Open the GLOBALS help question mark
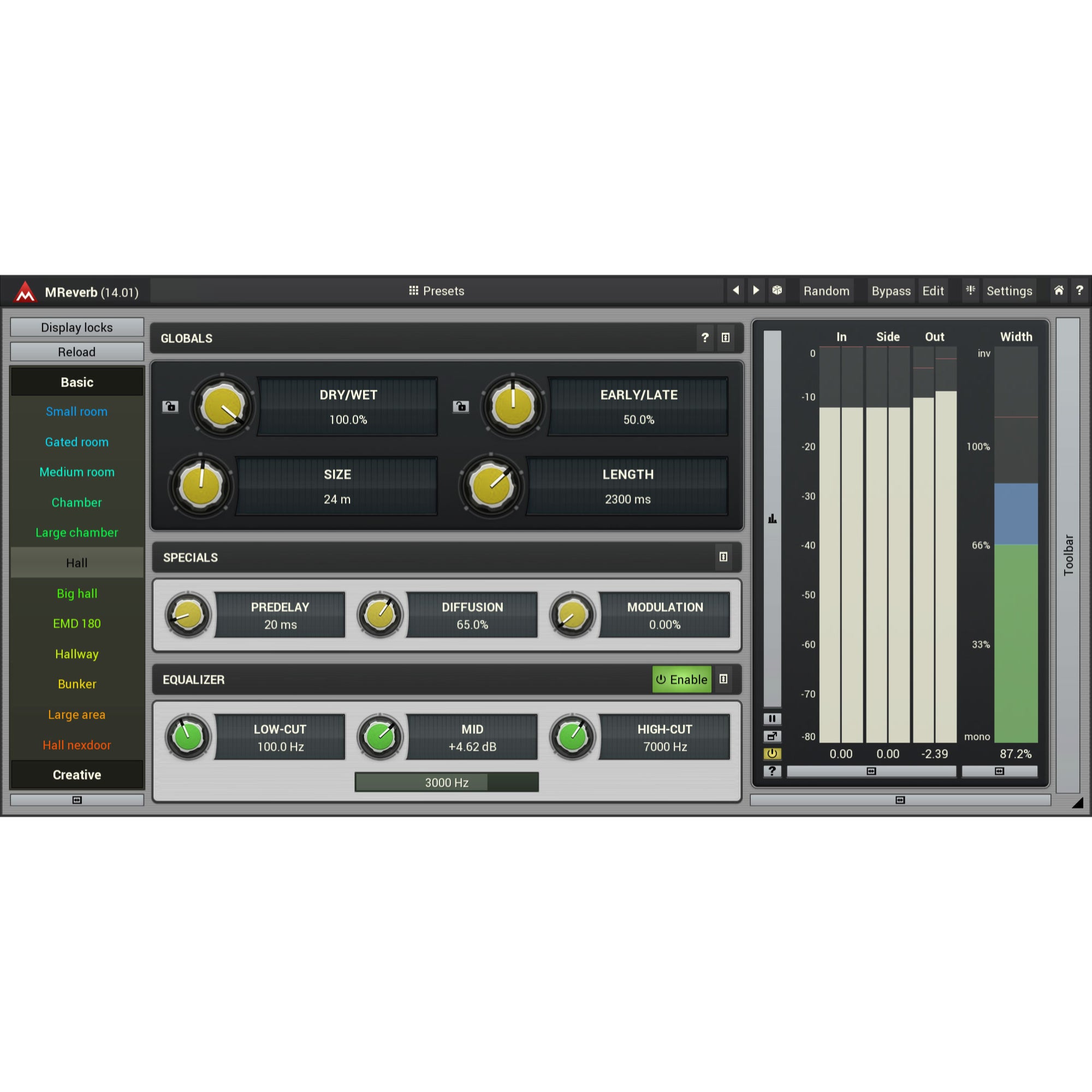 click(705, 338)
